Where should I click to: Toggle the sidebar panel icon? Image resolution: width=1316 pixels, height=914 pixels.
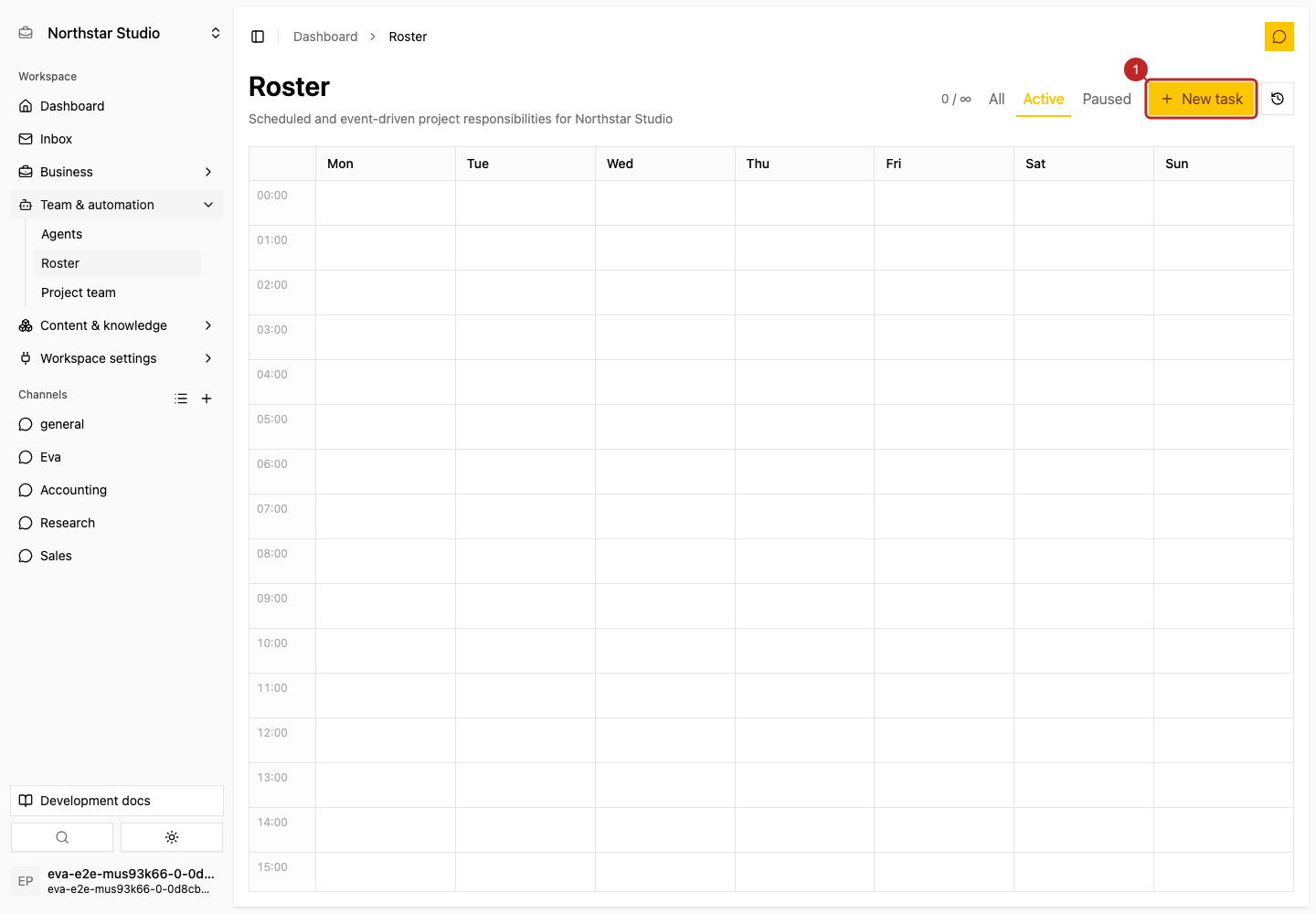(258, 37)
